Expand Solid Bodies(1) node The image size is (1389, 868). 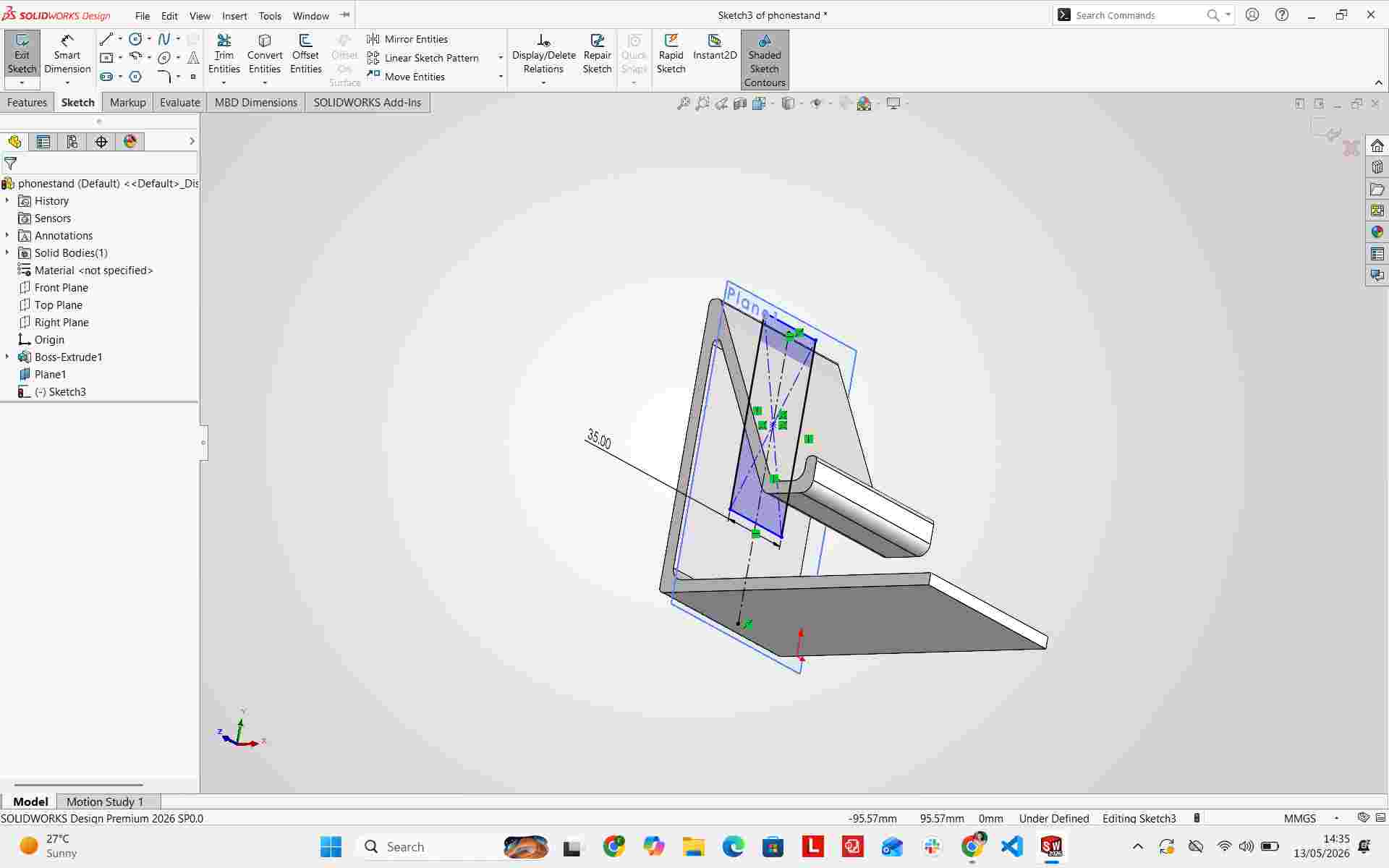pos(7,252)
